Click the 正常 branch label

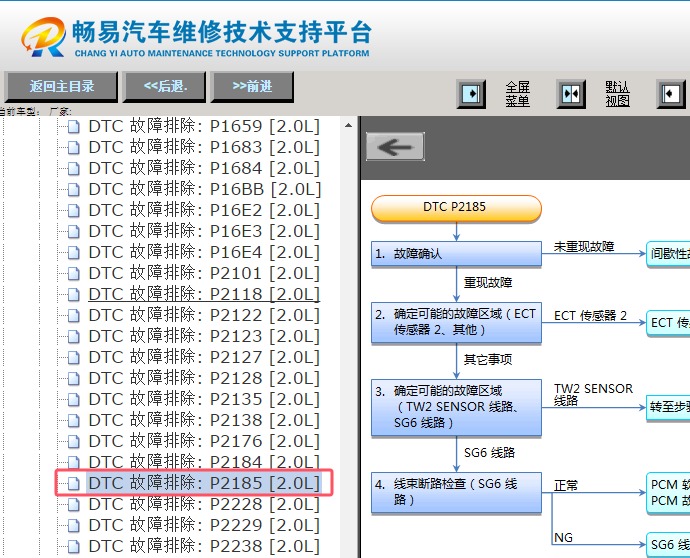pyautogui.click(x=566, y=485)
